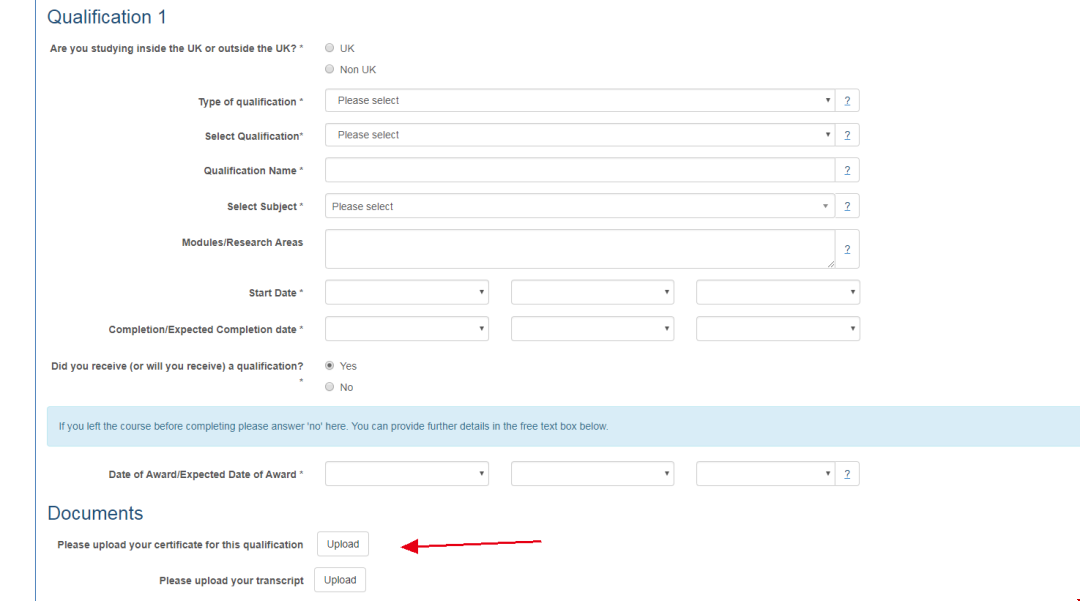The image size is (1080, 601).
Task: Click the Qualification Name text field
Action: [579, 171]
